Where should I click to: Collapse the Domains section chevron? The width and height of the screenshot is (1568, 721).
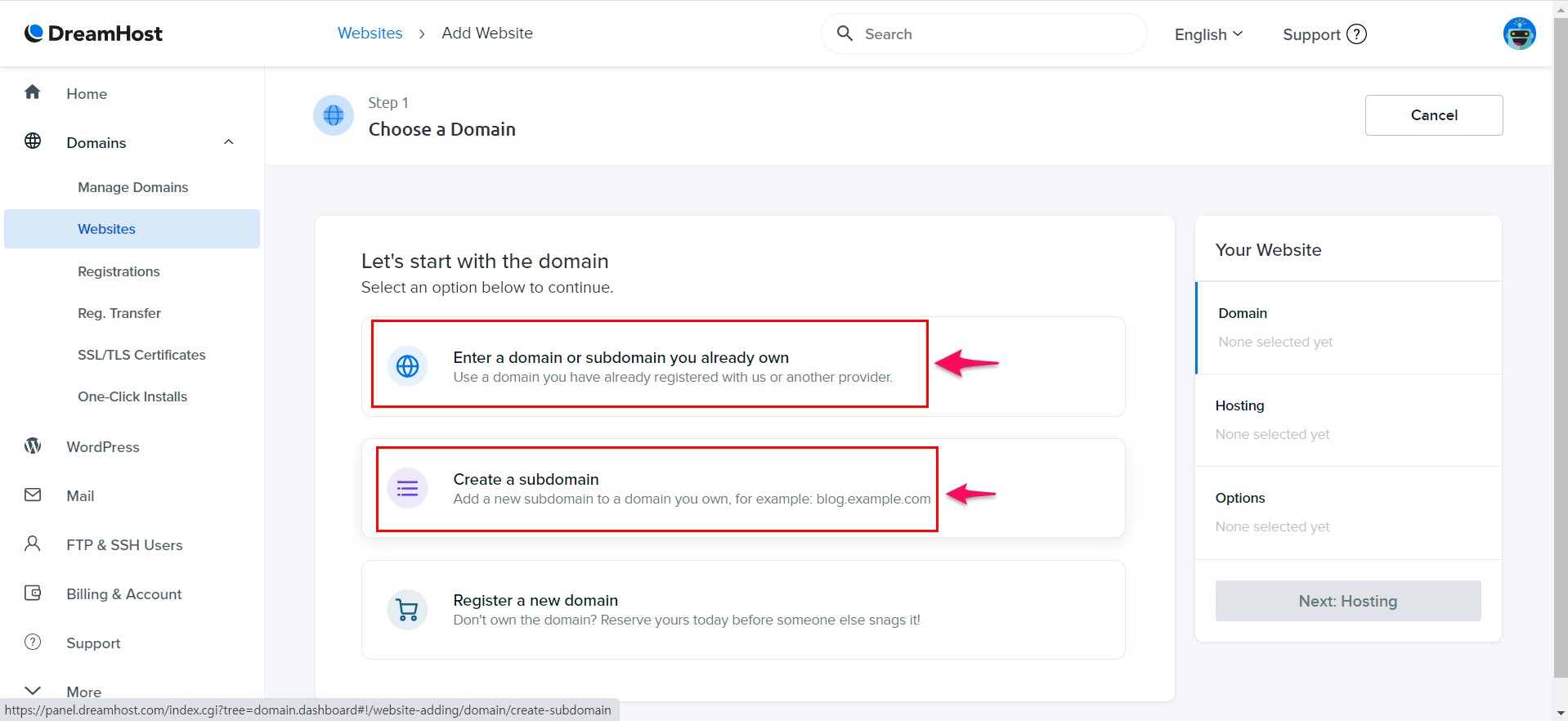[229, 142]
